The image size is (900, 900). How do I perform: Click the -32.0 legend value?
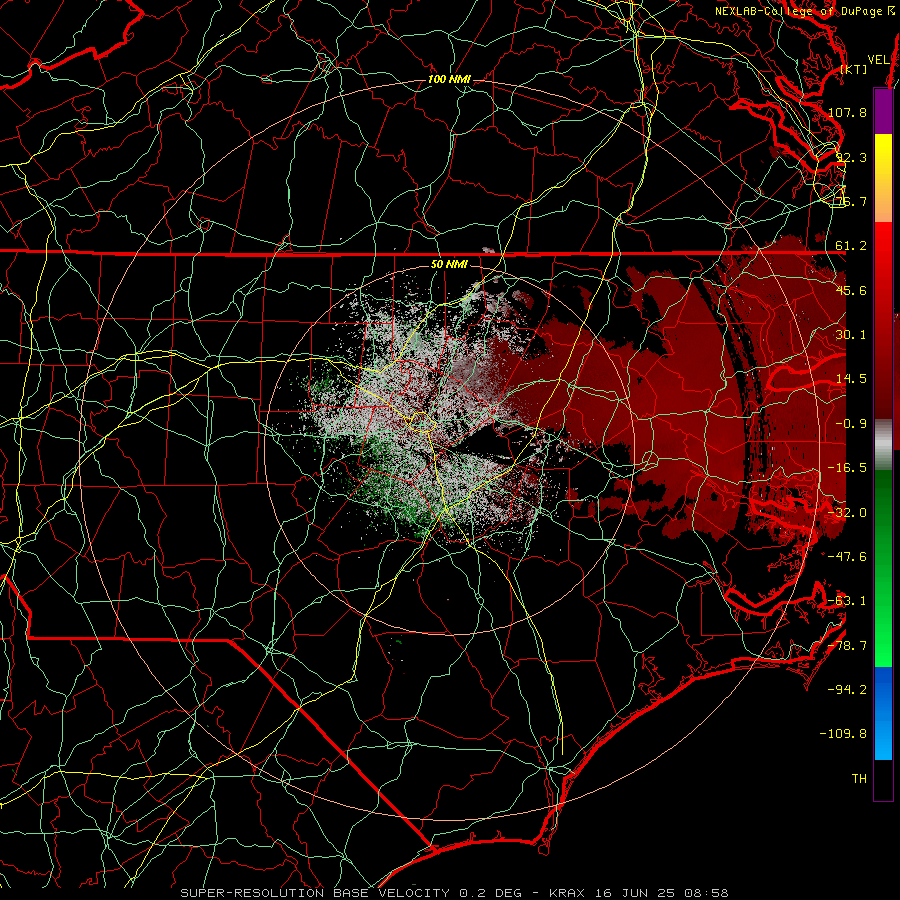coord(848,513)
